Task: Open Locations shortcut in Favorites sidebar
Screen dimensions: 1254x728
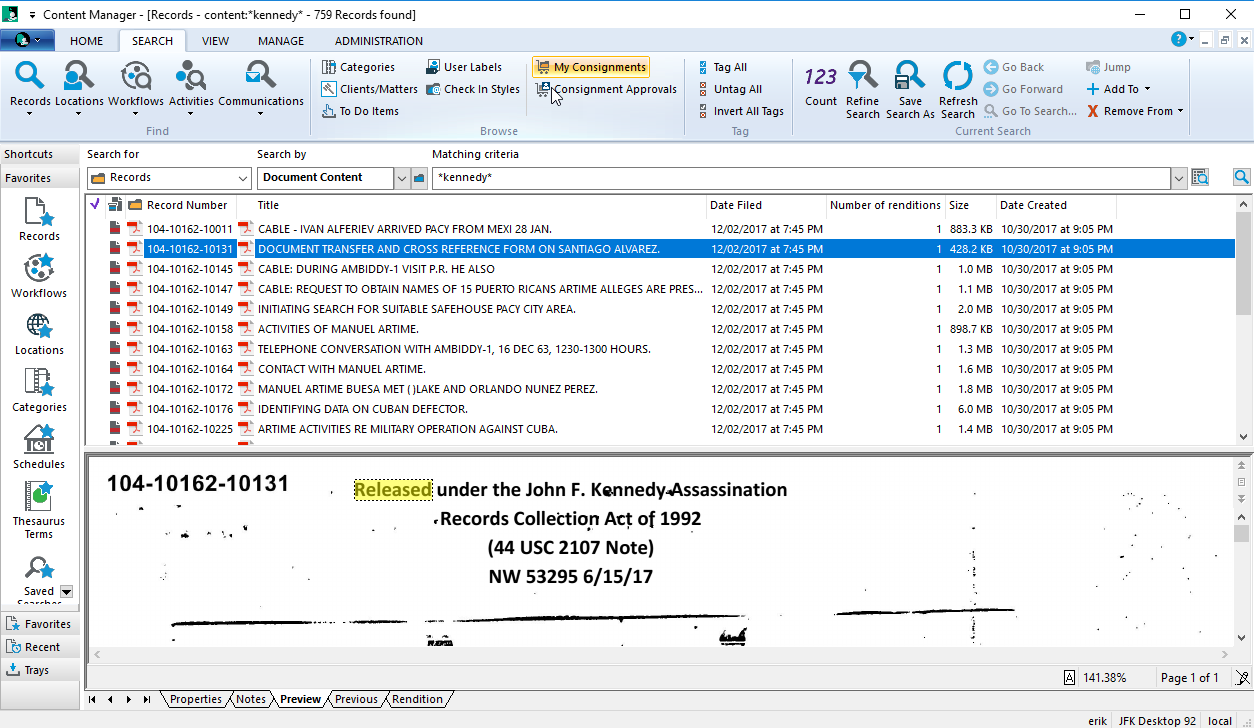Action: [39, 334]
